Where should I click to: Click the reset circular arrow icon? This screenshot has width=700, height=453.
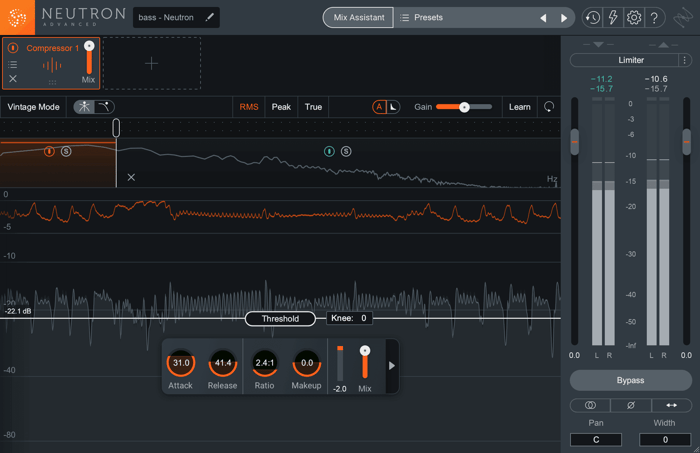point(549,107)
